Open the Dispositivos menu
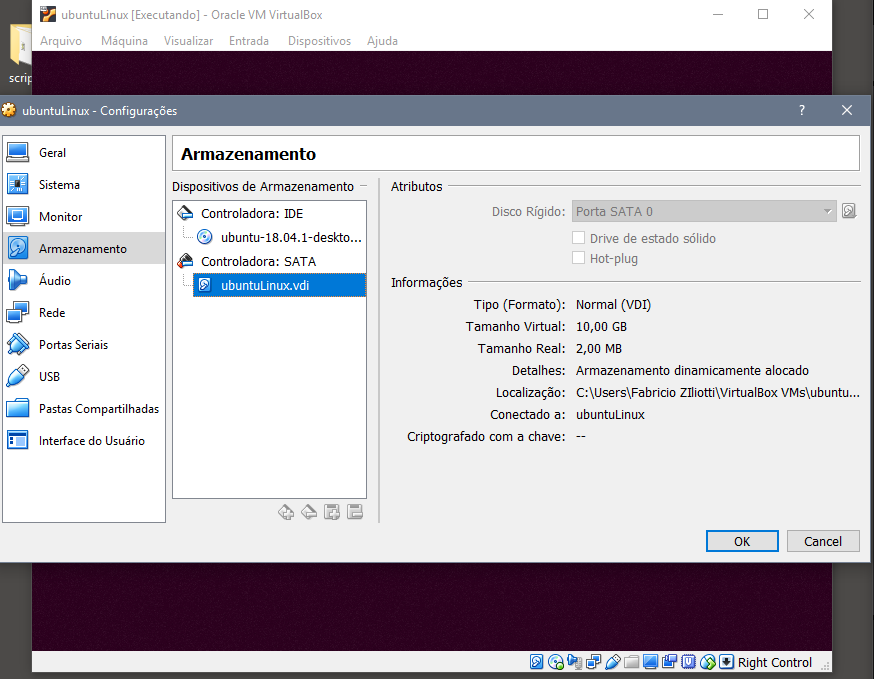Viewport: 874px width, 679px height. tap(319, 41)
